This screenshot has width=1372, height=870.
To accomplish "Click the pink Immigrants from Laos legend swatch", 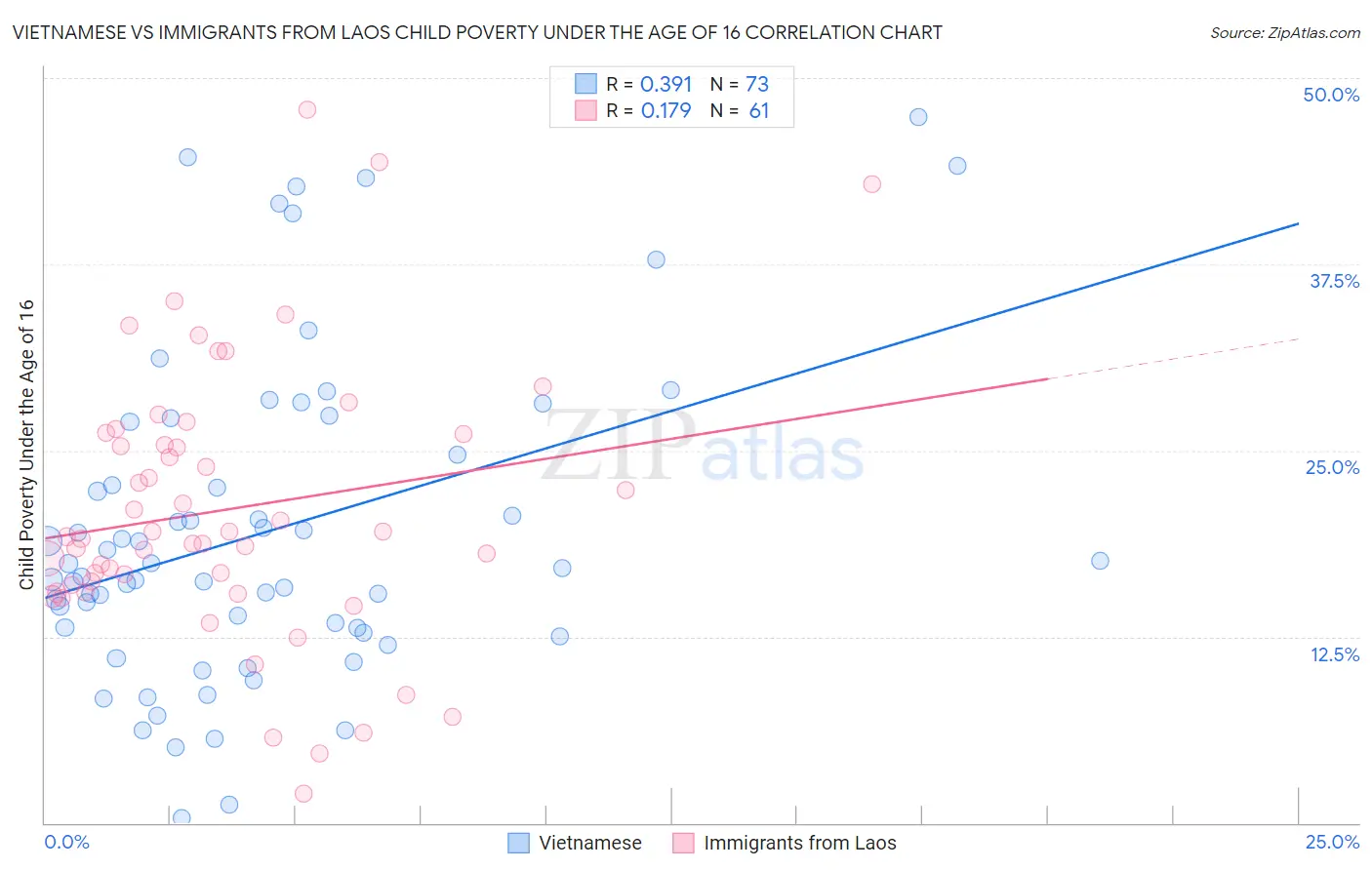I will [x=683, y=843].
